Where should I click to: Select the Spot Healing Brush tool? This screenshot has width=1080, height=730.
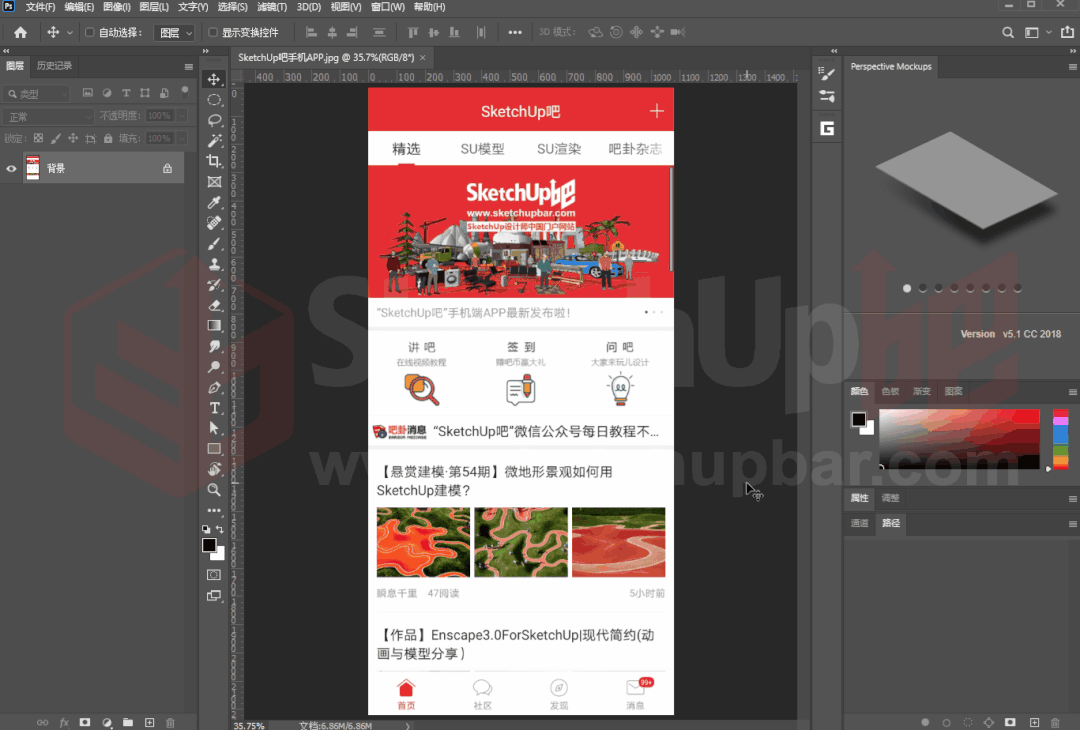click(x=214, y=223)
